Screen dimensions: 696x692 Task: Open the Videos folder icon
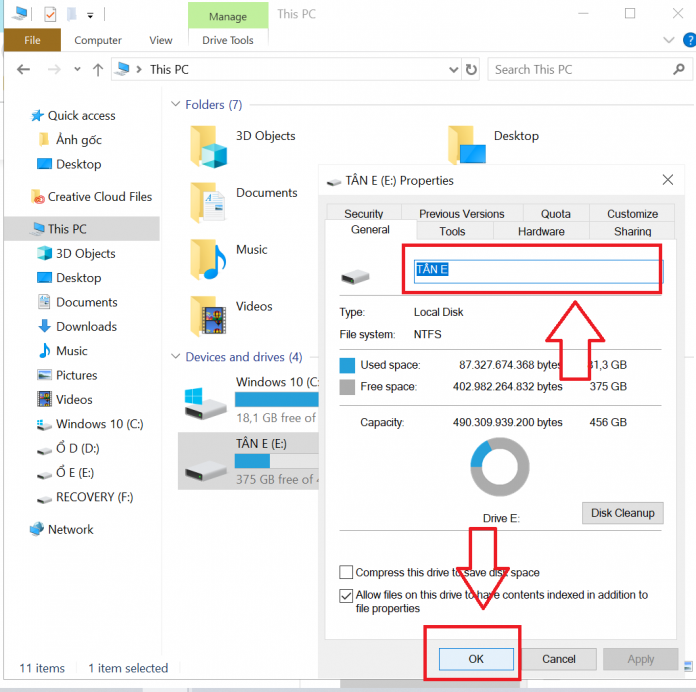tap(209, 316)
